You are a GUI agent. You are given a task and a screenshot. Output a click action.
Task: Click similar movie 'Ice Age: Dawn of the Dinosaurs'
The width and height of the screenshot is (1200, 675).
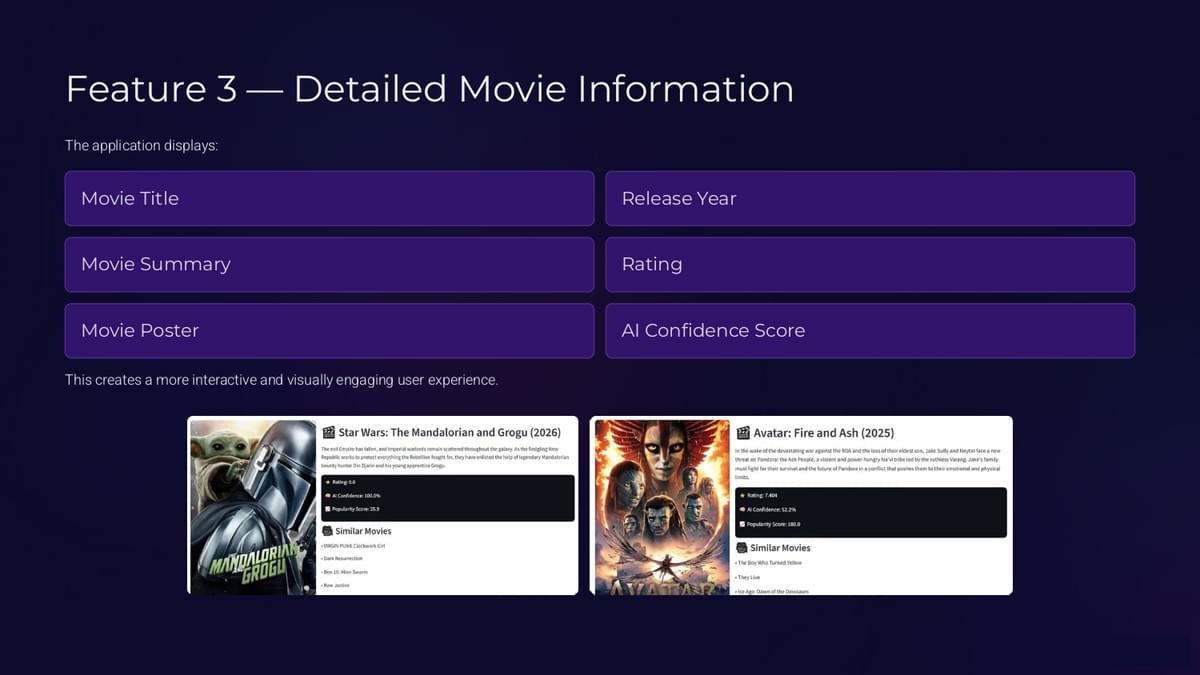[x=771, y=591]
